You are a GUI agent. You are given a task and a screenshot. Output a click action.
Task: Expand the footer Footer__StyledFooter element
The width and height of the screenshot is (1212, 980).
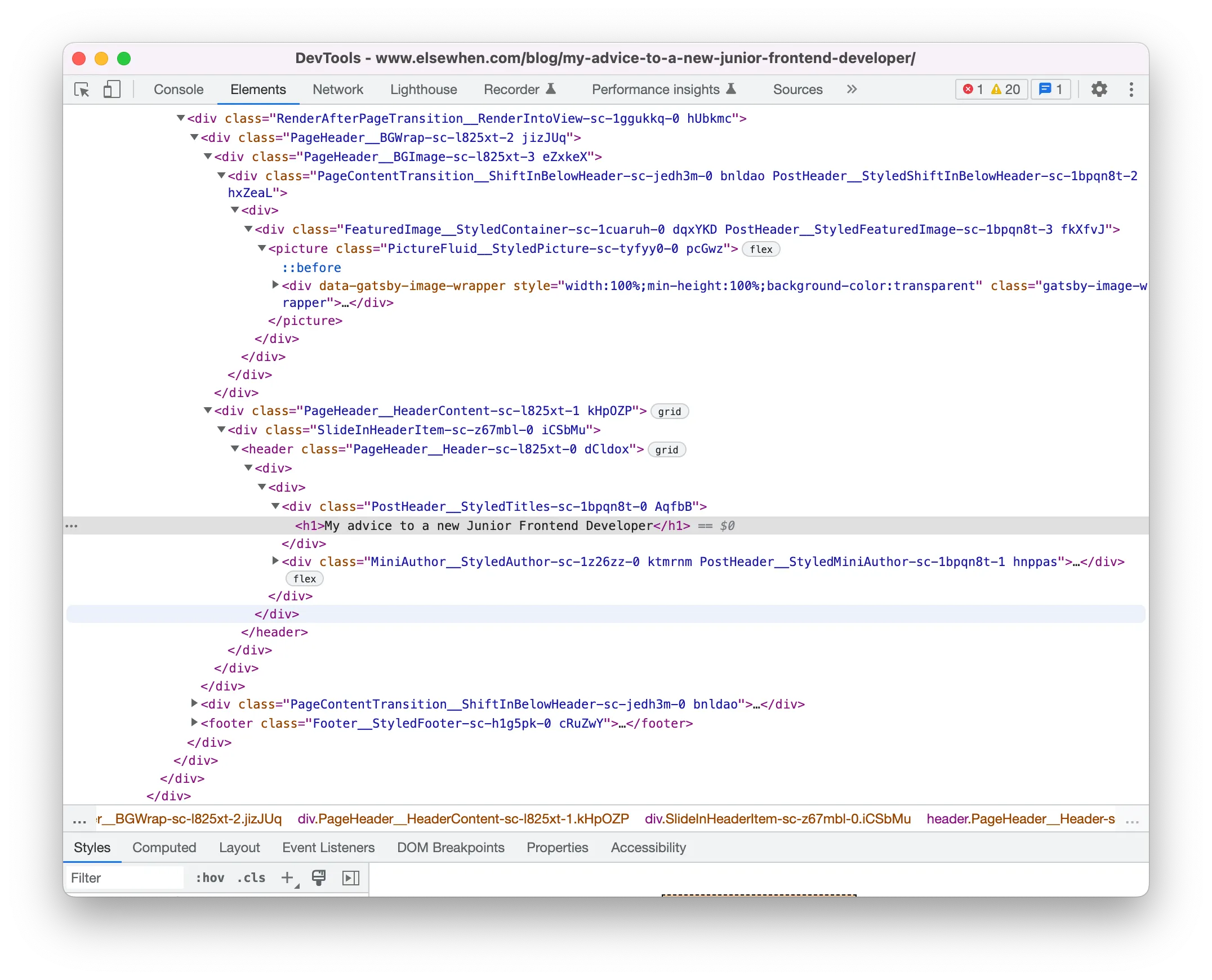[194, 722]
